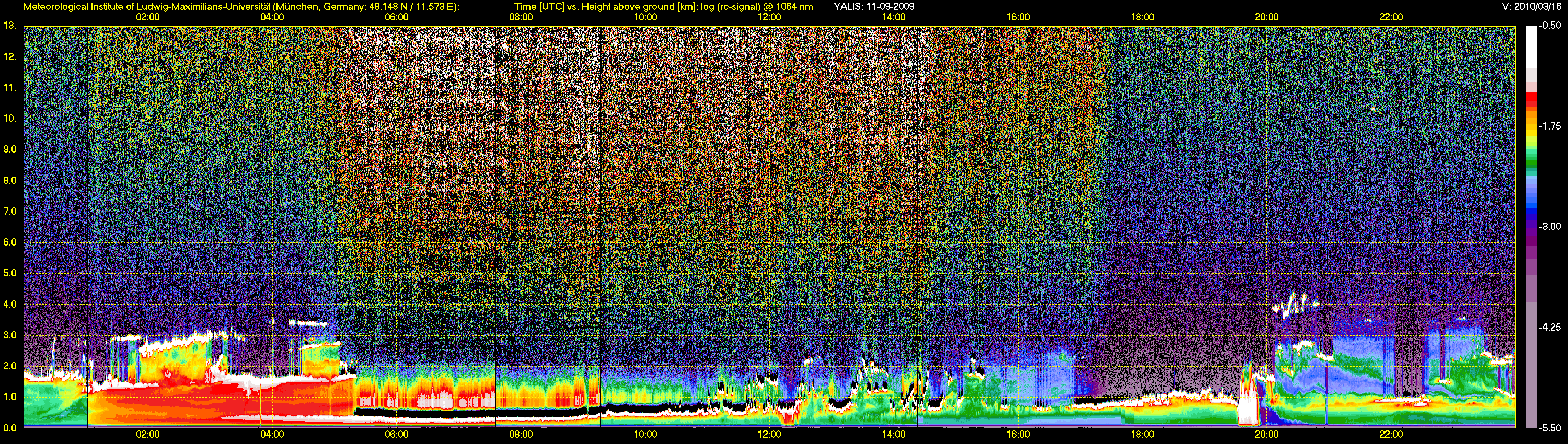Select the 'Time [UTC] vs. Height above ground' caption
Viewport: 1568px width, 444px height.
click(x=663, y=7)
